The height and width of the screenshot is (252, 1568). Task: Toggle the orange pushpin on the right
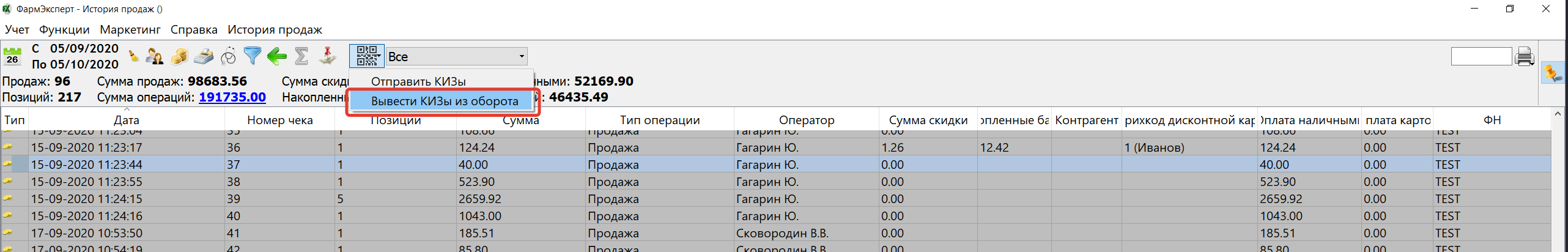click(1552, 73)
